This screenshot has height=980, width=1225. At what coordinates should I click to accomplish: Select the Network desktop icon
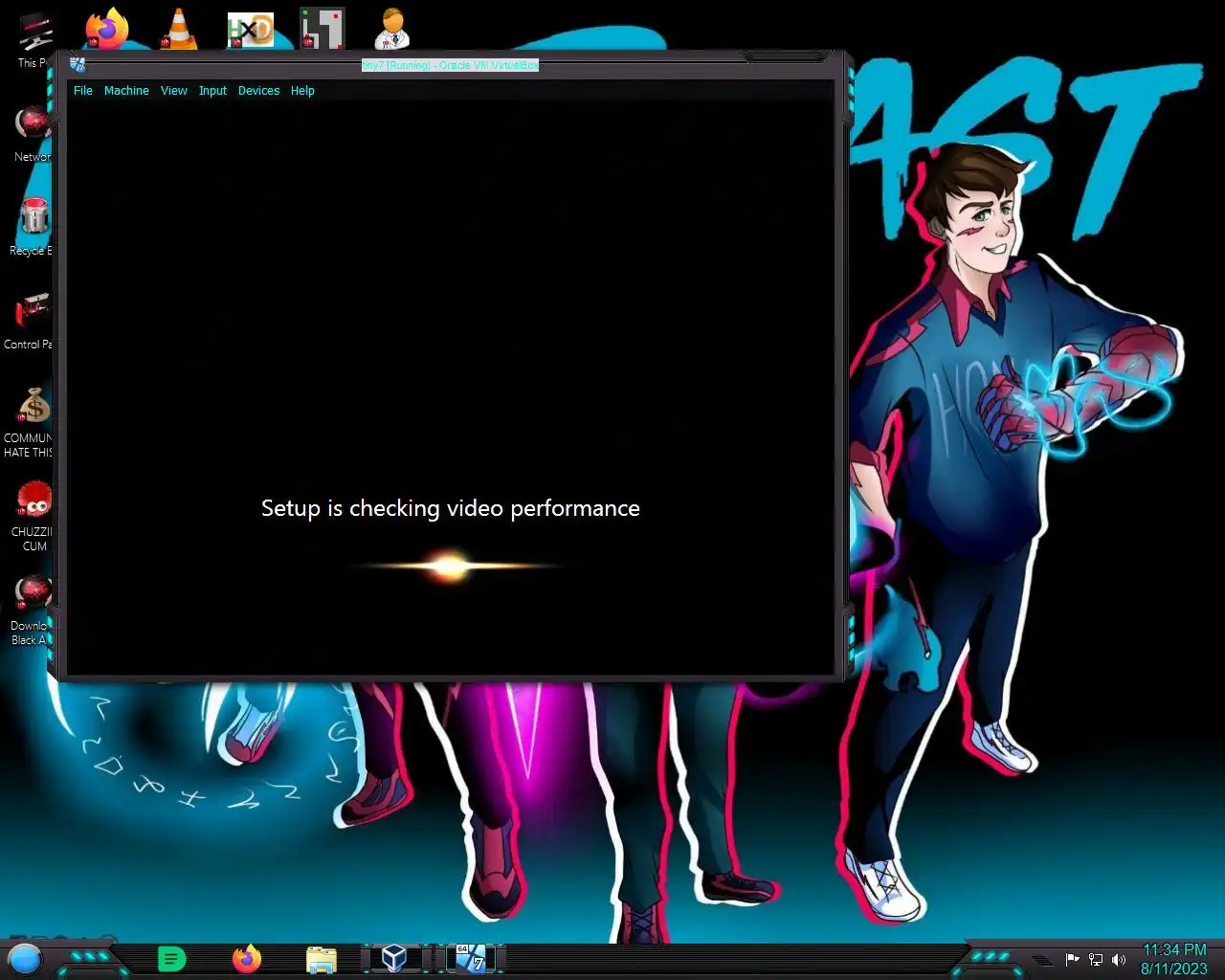[x=33, y=134]
